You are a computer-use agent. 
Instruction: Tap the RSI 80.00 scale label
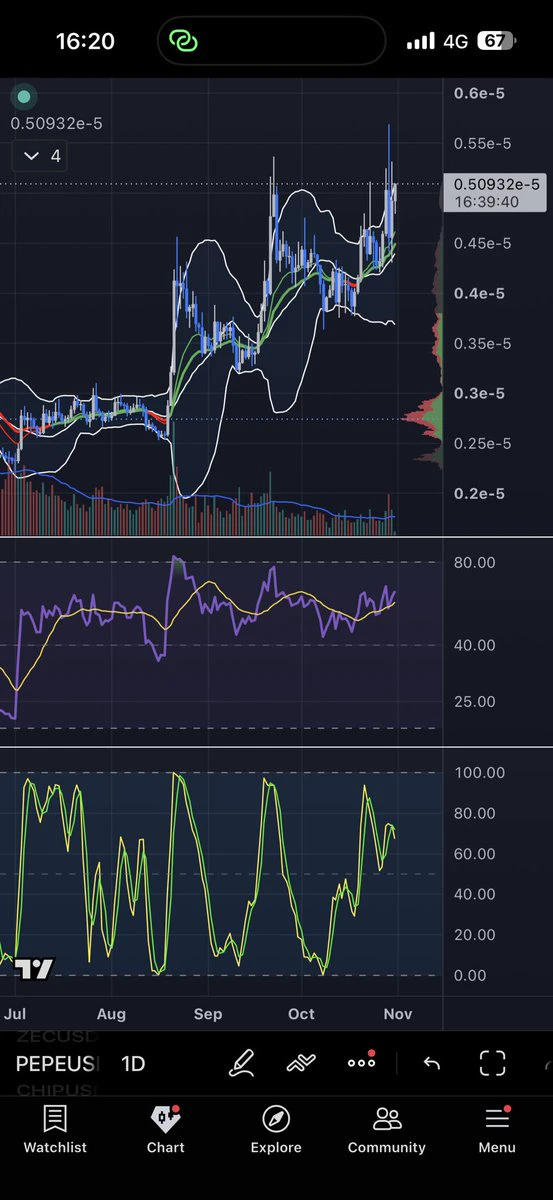click(x=474, y=562)
